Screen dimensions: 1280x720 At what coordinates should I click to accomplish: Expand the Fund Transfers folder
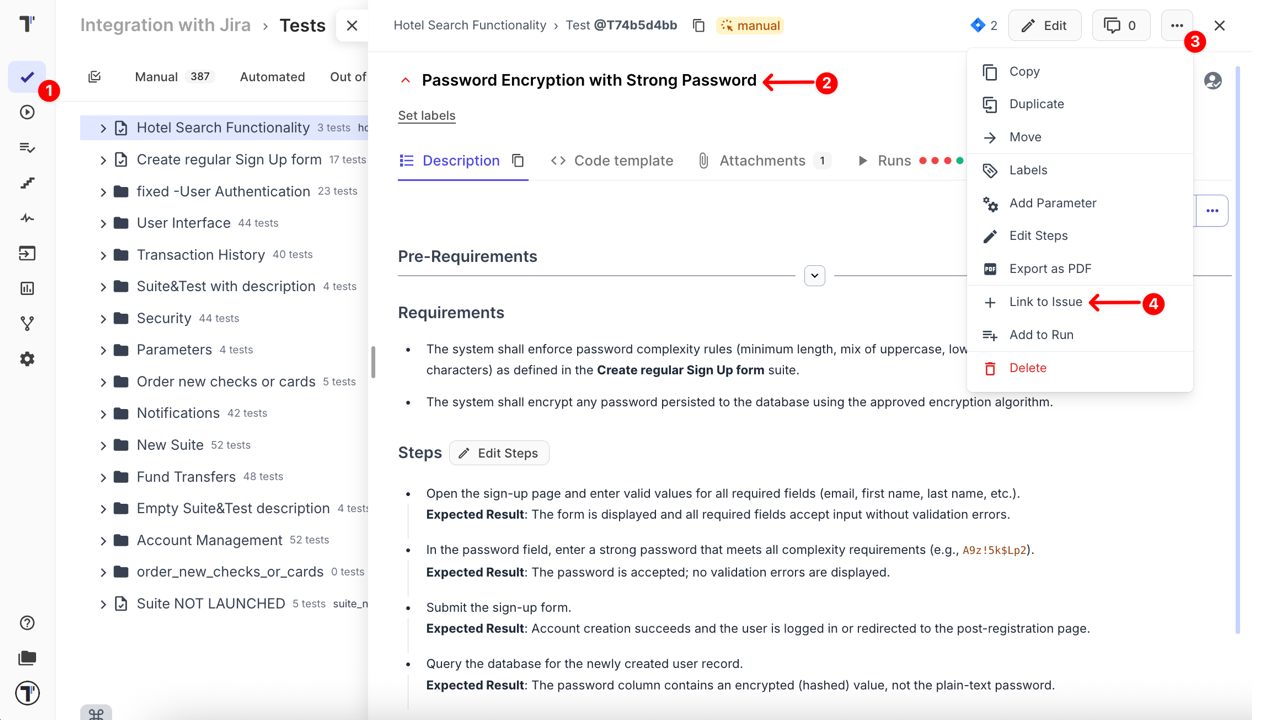point(103,477)
